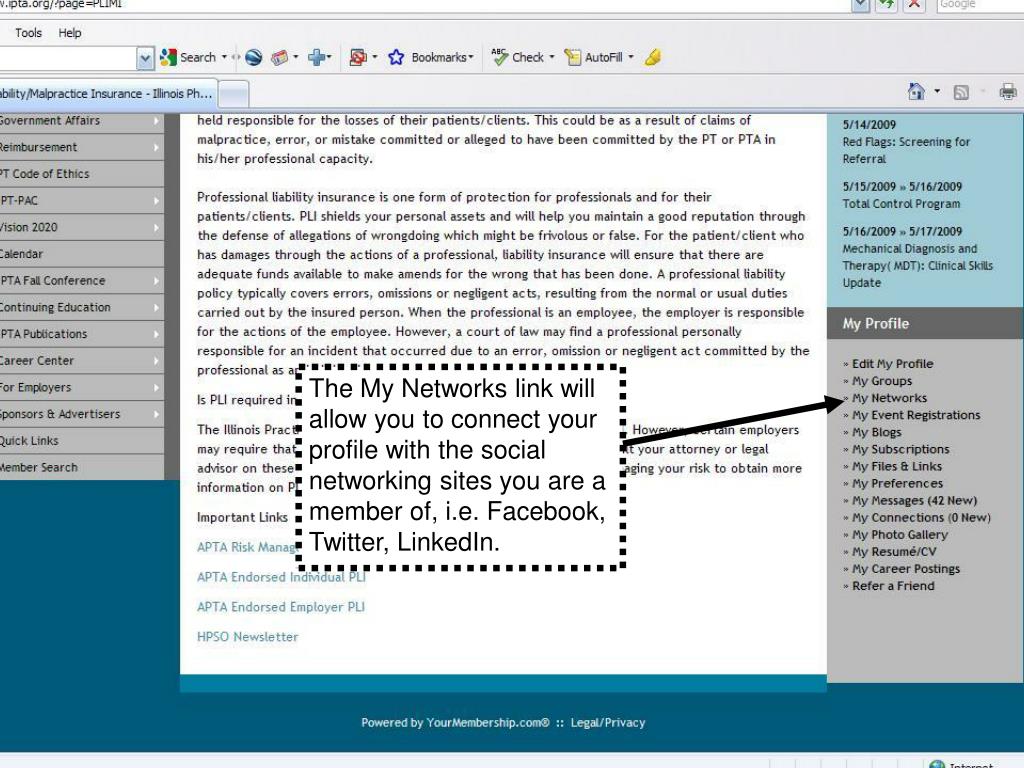This screenshot has height=768, width=1024.
Task: Open the Vision 2020 sidebar item
Action: click(82, 227)
